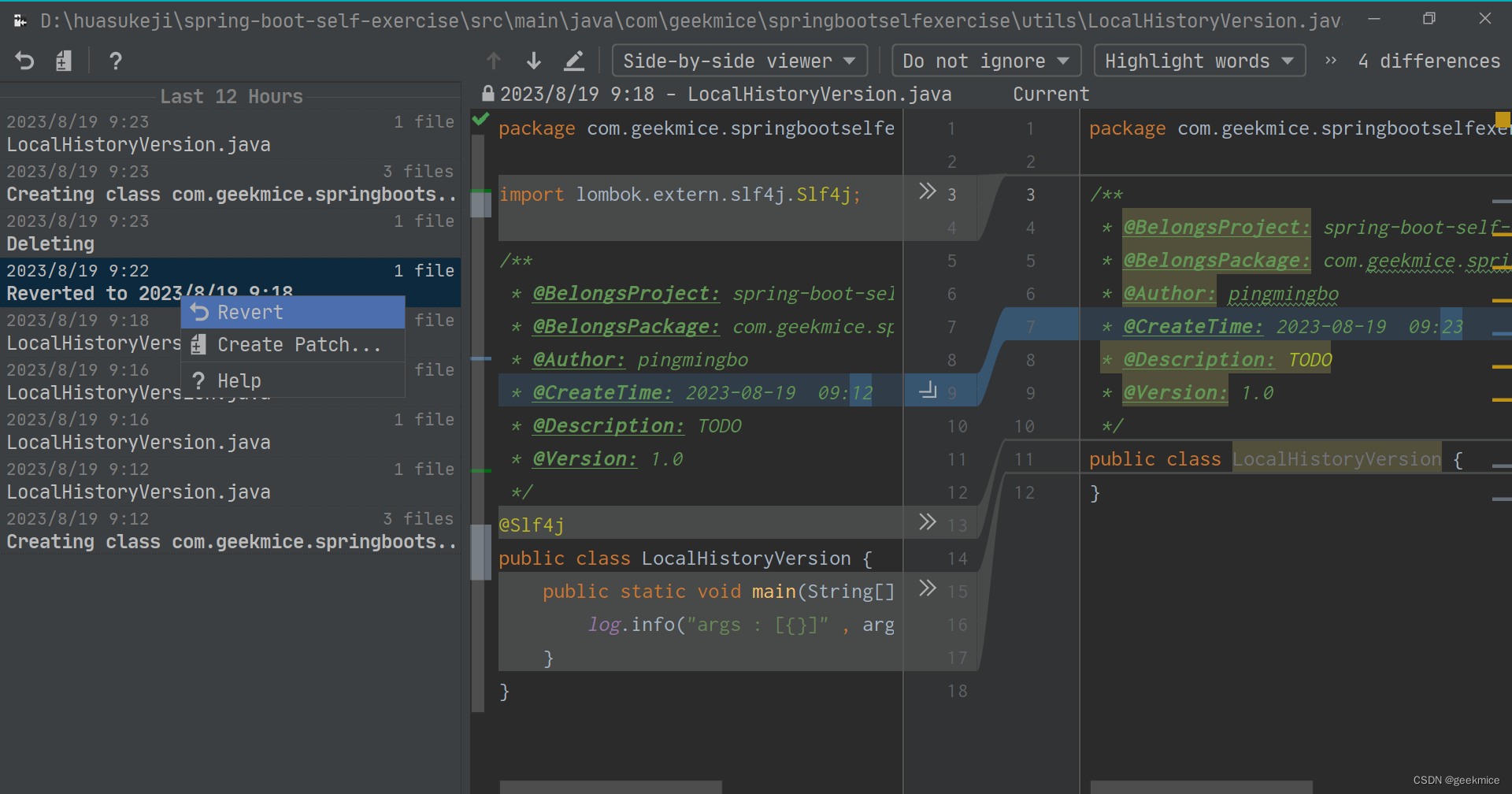Go to next difference arrow
1512x794 pixels.
point(534,61)
